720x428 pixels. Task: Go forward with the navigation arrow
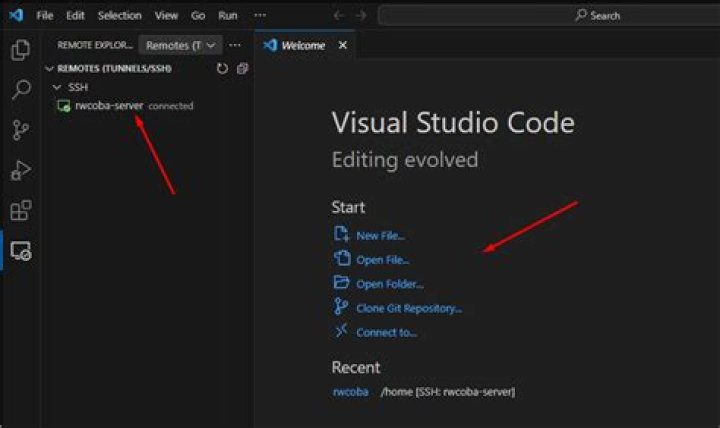point(361,15)
